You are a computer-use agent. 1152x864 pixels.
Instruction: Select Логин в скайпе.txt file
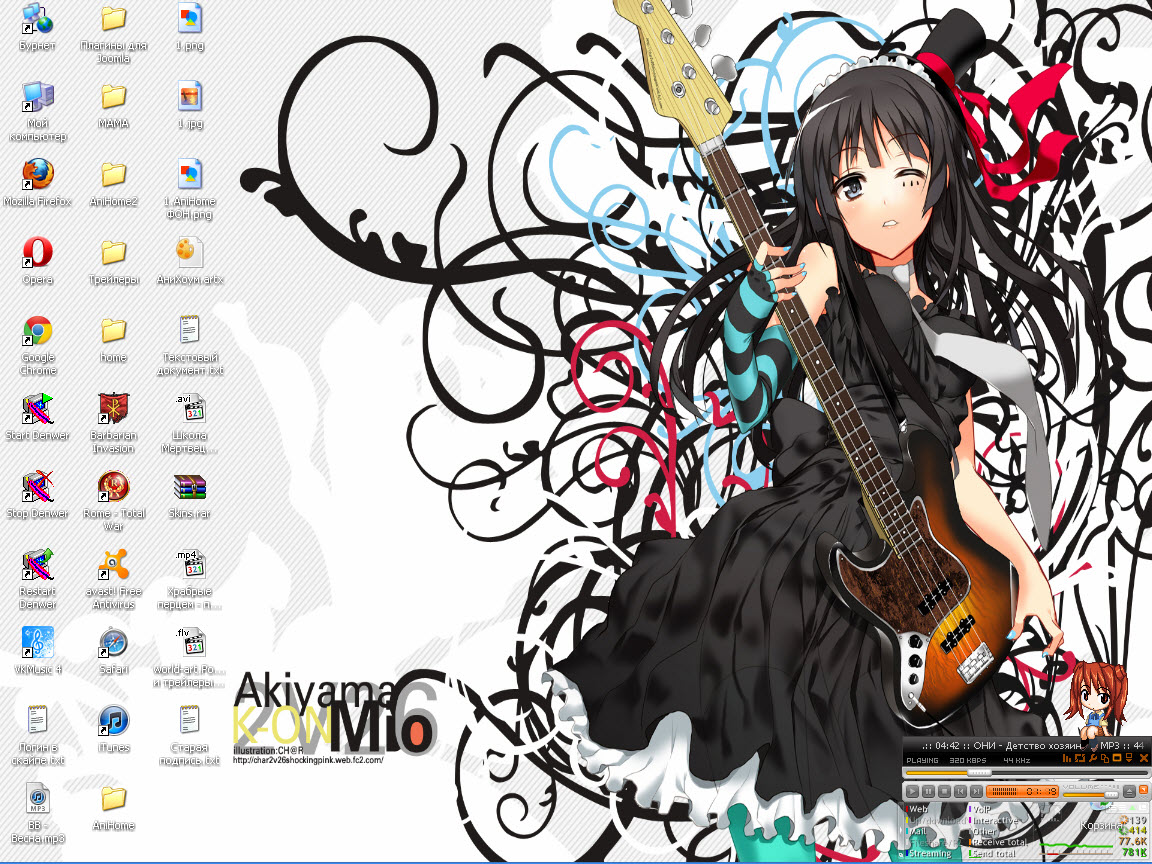point(37,735)
